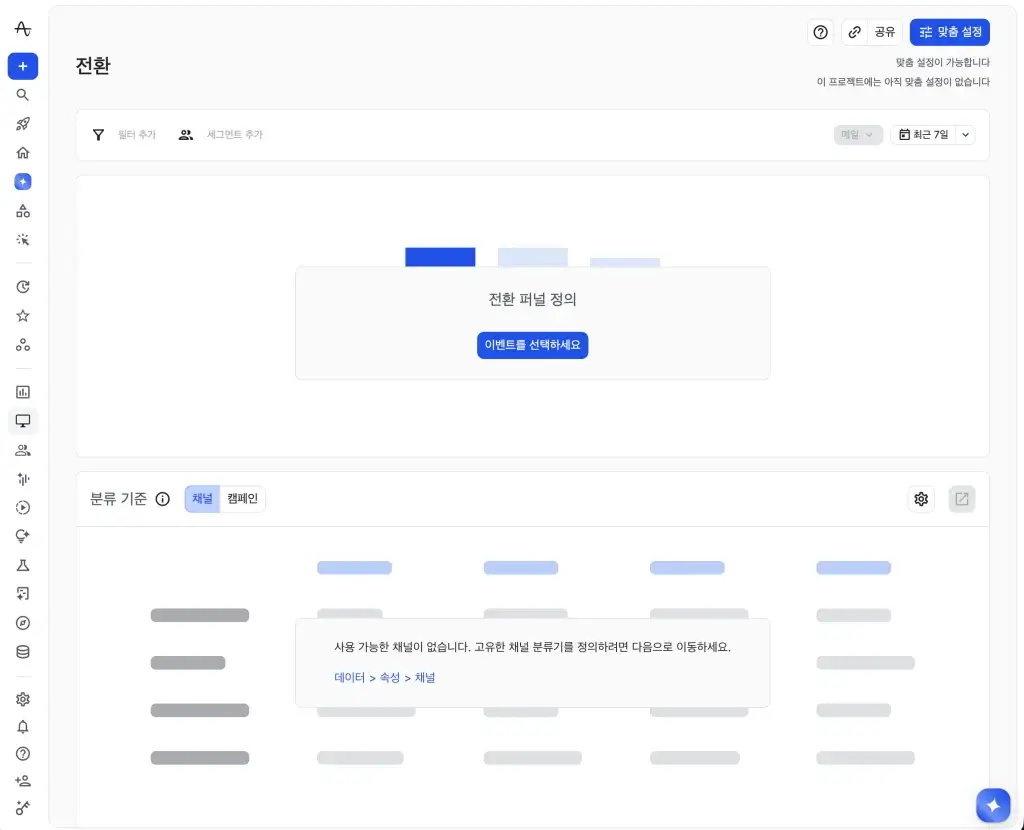The width and height of the screenshot is (1024, 830).
Task: Click the question mark help icon beside 공유
Action: point(820,32)
